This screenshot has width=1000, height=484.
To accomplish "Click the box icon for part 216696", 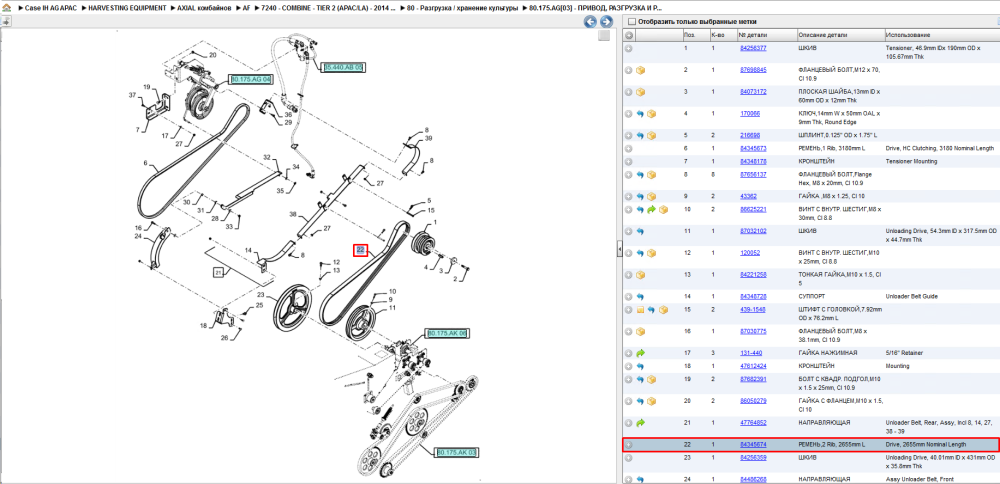I will pyautogui.click(x=651, y=135).
